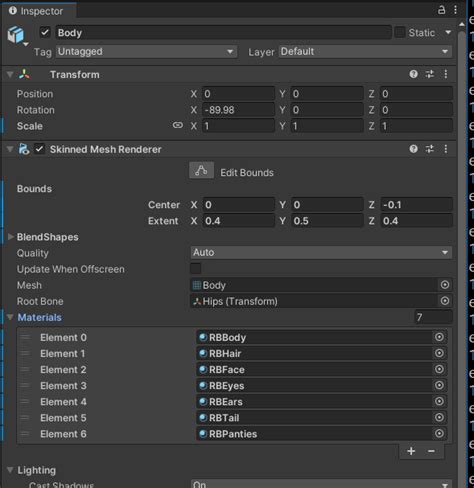Screen dimensions: 474x488
Task: Expand the BlendShapes section
Action: 11,237
